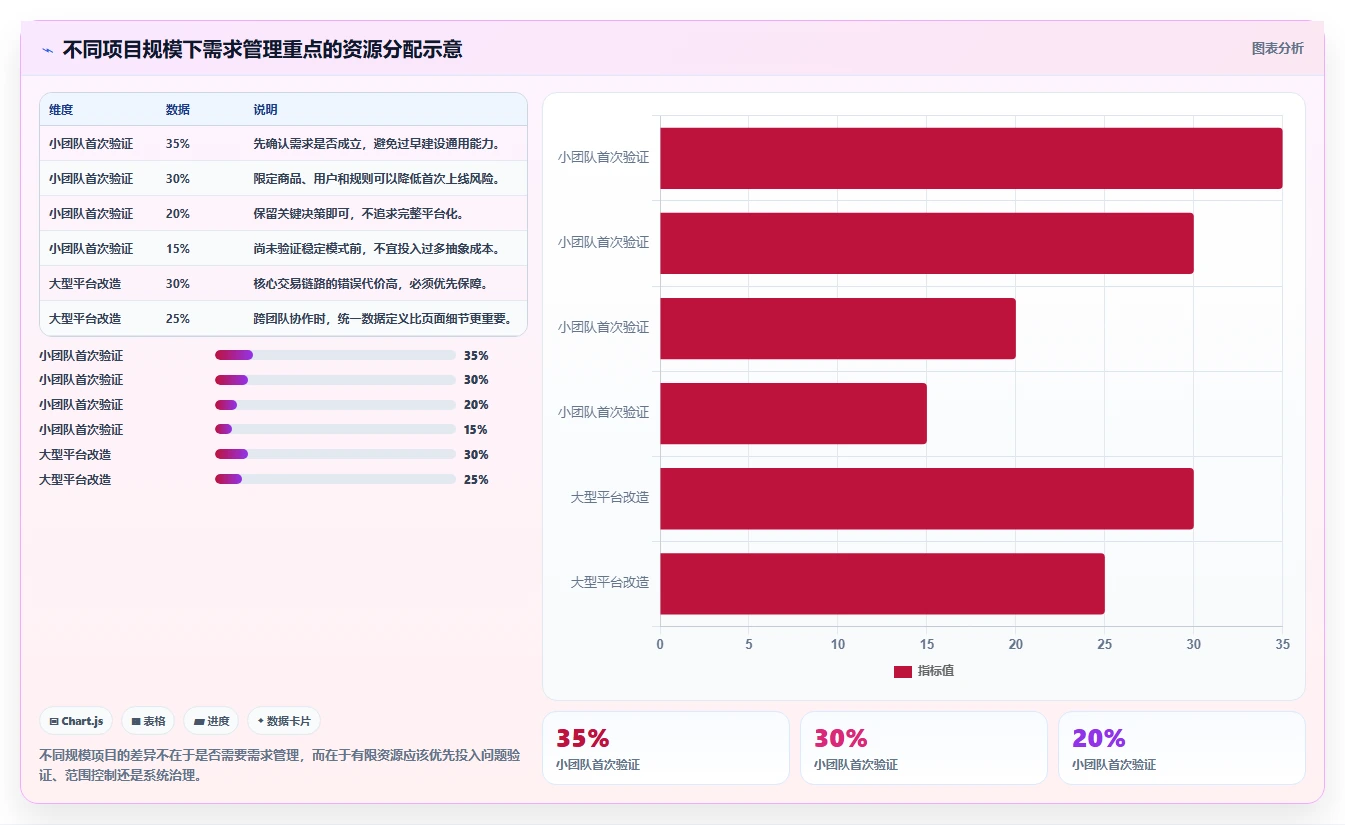The width and height of the screenshot is (1345, 825).
Task: Click the chart bar reaching 25
Action: 882,583
